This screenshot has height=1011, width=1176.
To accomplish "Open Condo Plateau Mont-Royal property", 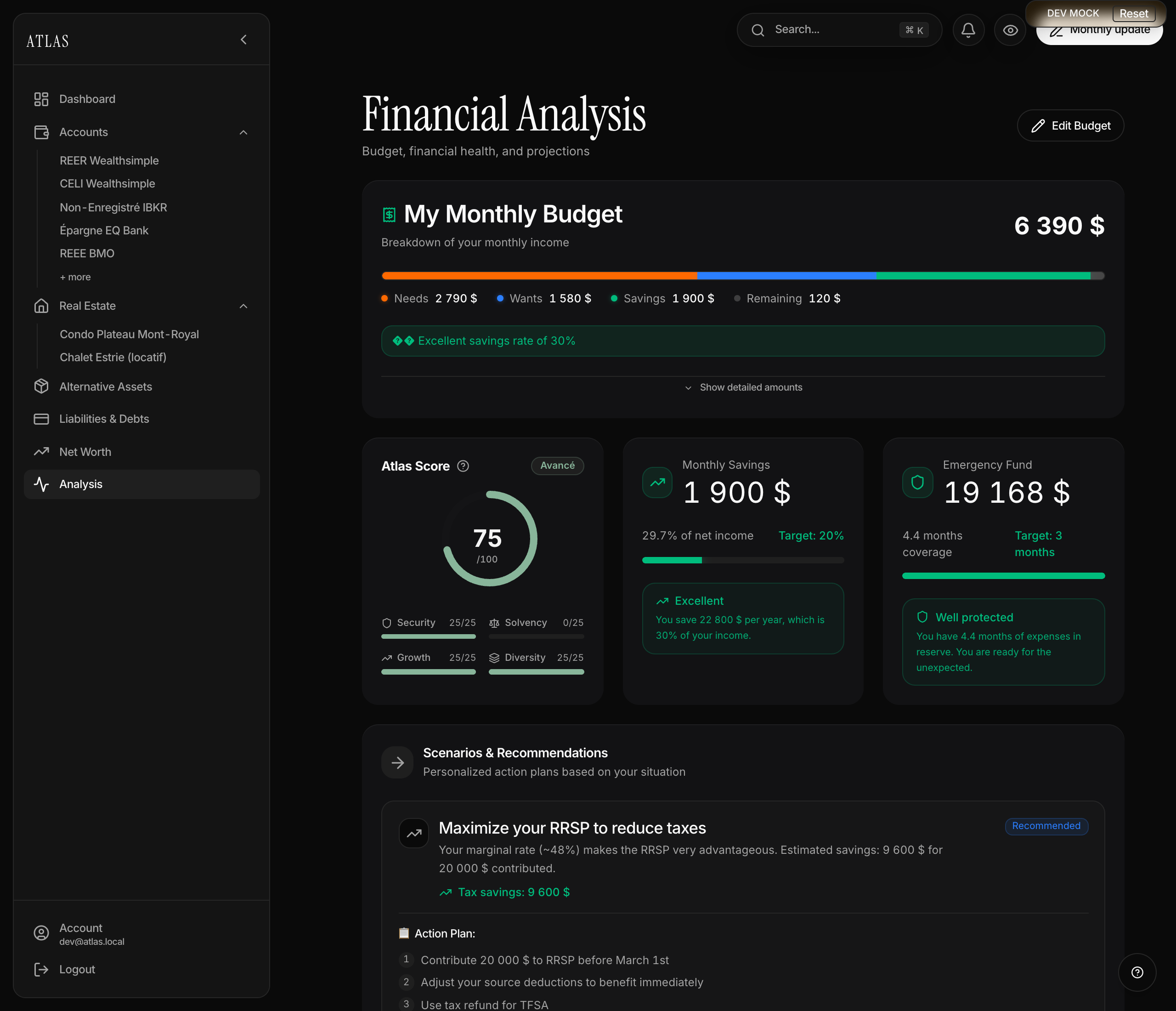I will click(130, 335).
